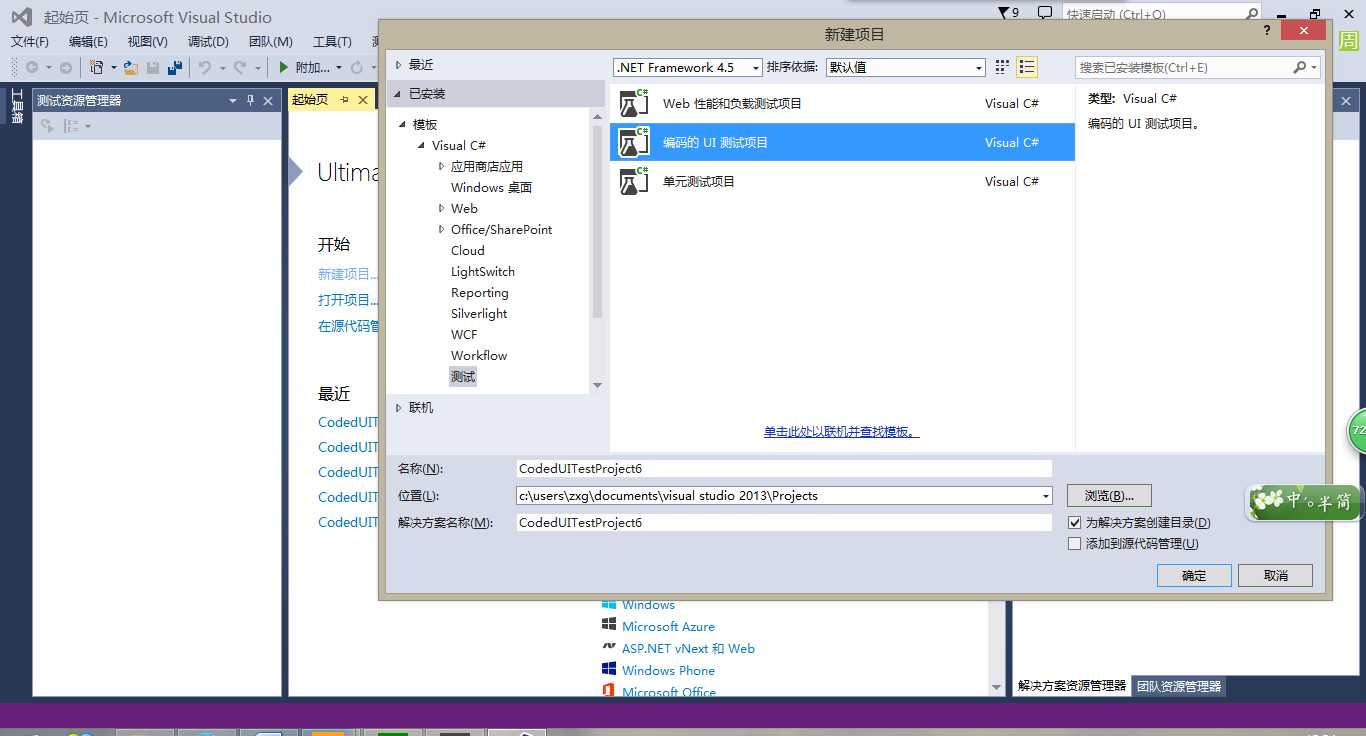The image size is (1366, 736).
Task: Click the refresh icon beside 附加
Action: [x=357, y=68]
